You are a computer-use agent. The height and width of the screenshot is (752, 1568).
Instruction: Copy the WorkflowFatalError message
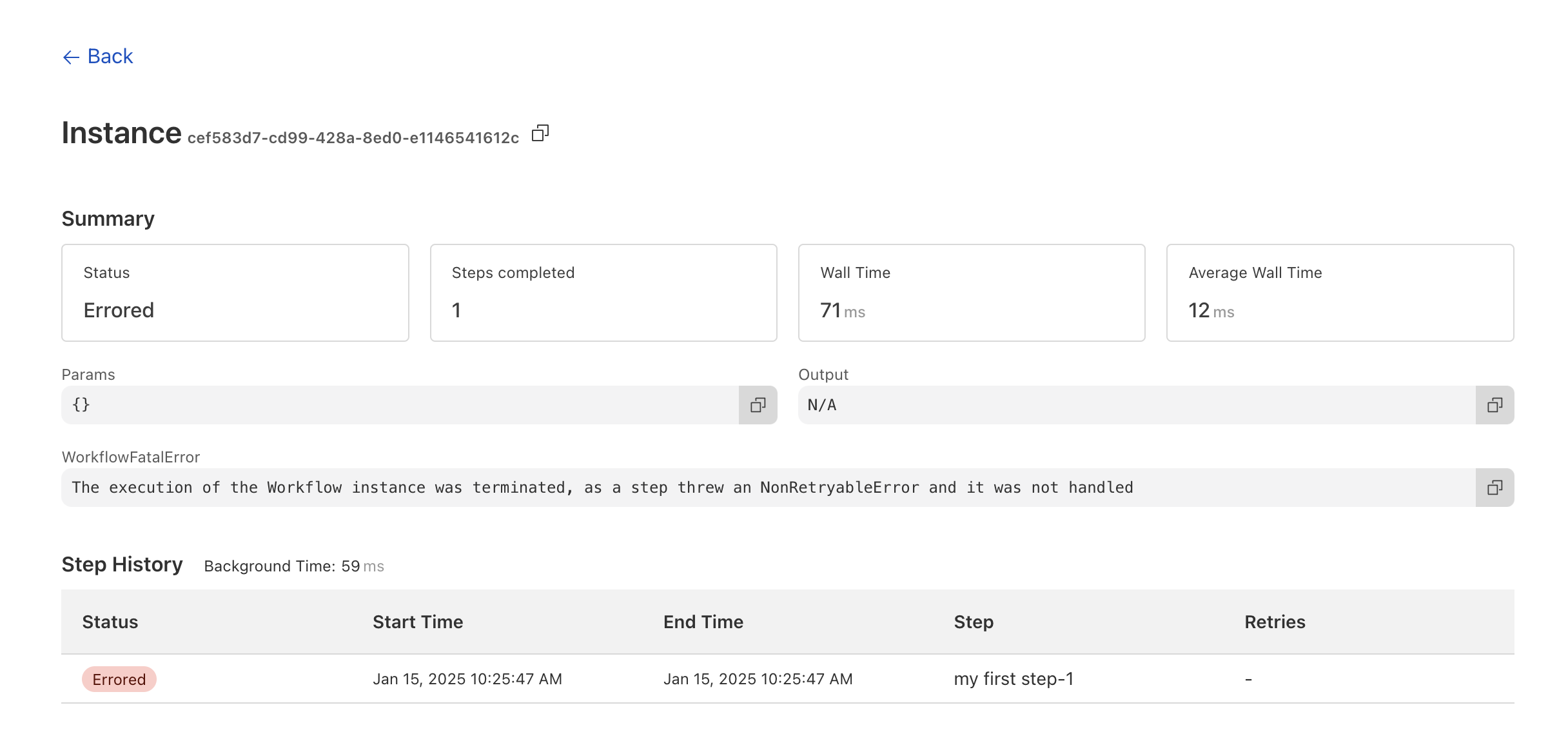[1494, 488]
